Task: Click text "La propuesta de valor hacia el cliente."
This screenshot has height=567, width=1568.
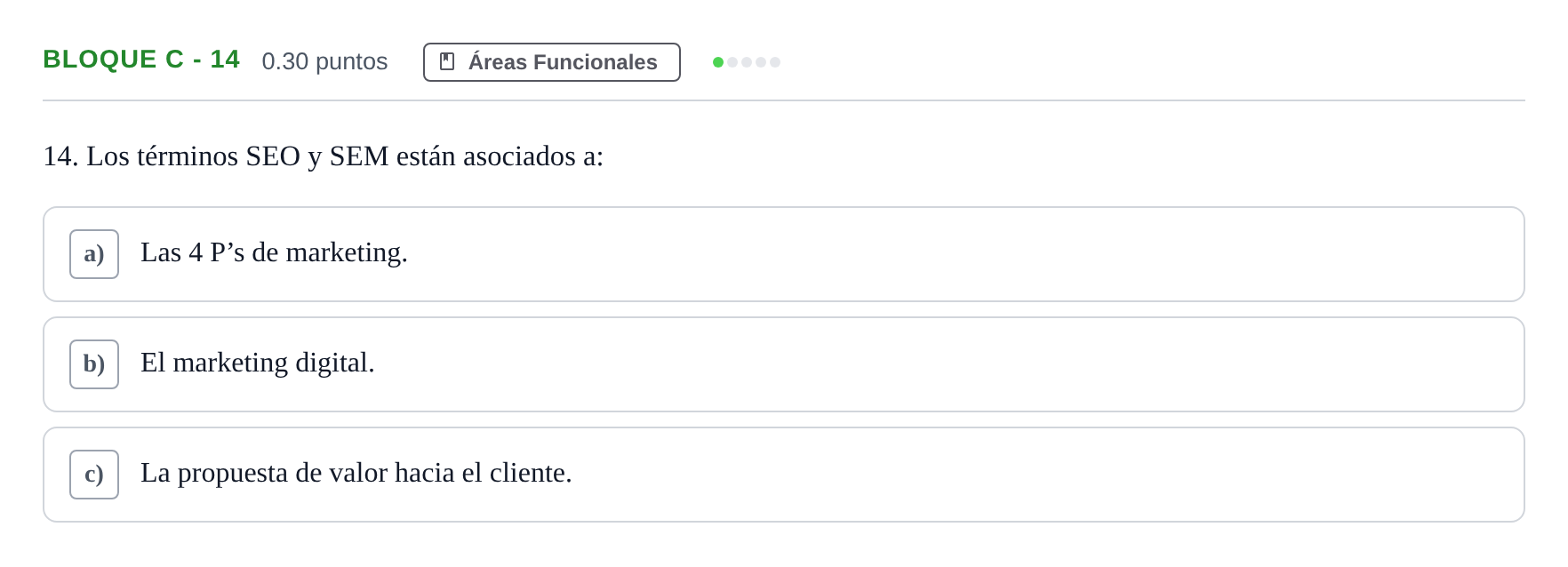Action: (x=356, y=473)
